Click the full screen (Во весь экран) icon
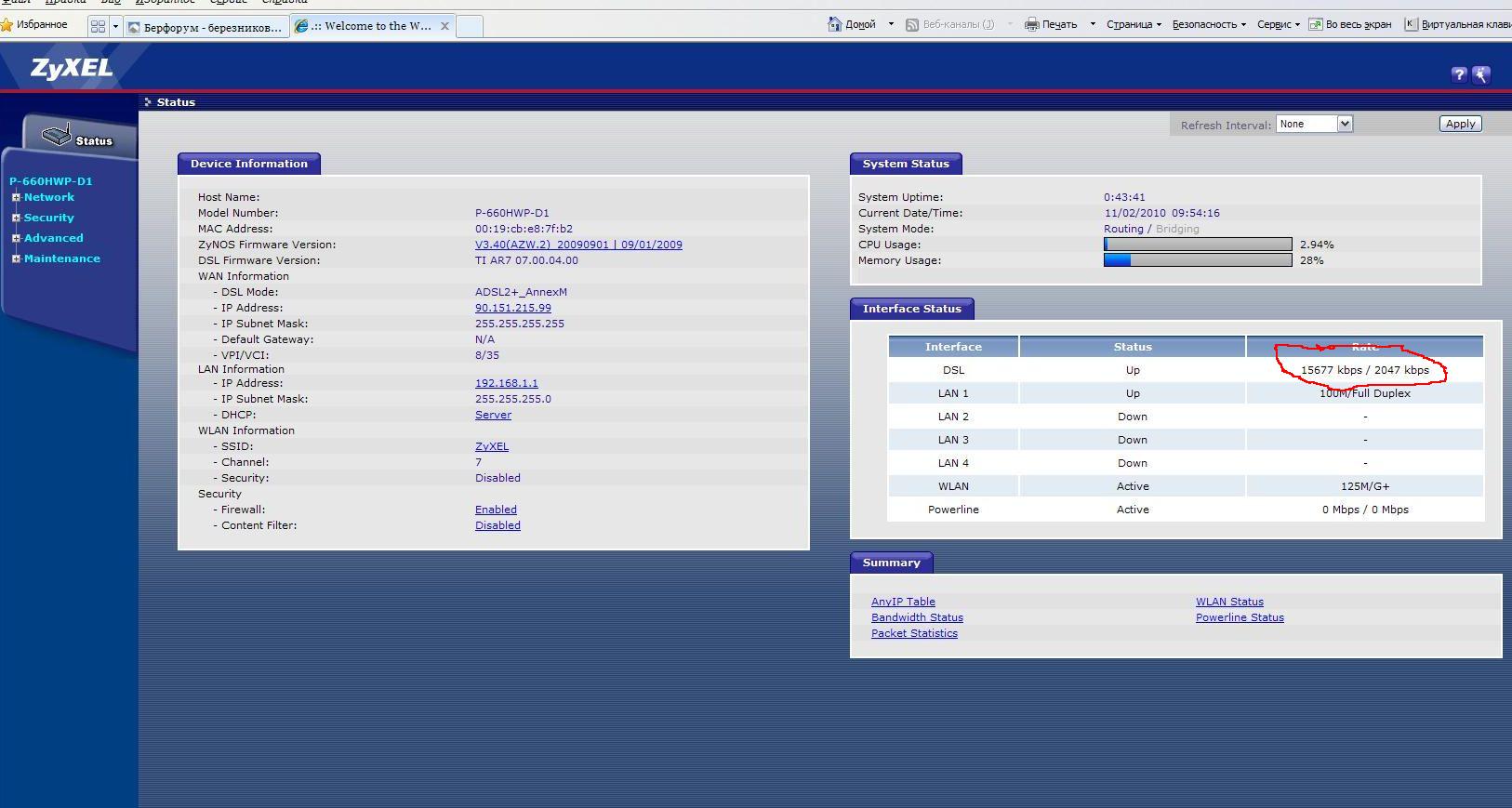 coord(1316,24)
